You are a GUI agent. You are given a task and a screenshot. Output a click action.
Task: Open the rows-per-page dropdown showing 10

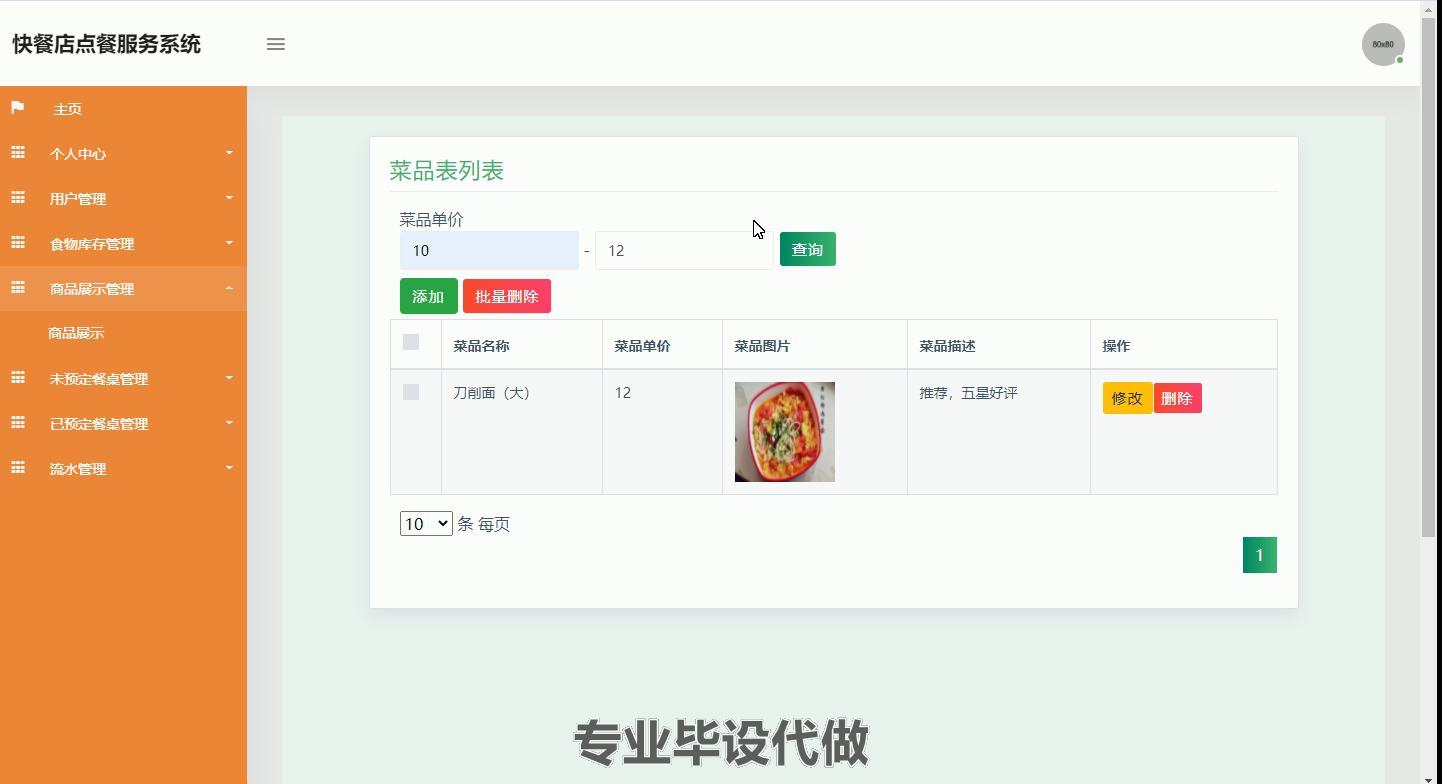point(426,523)
